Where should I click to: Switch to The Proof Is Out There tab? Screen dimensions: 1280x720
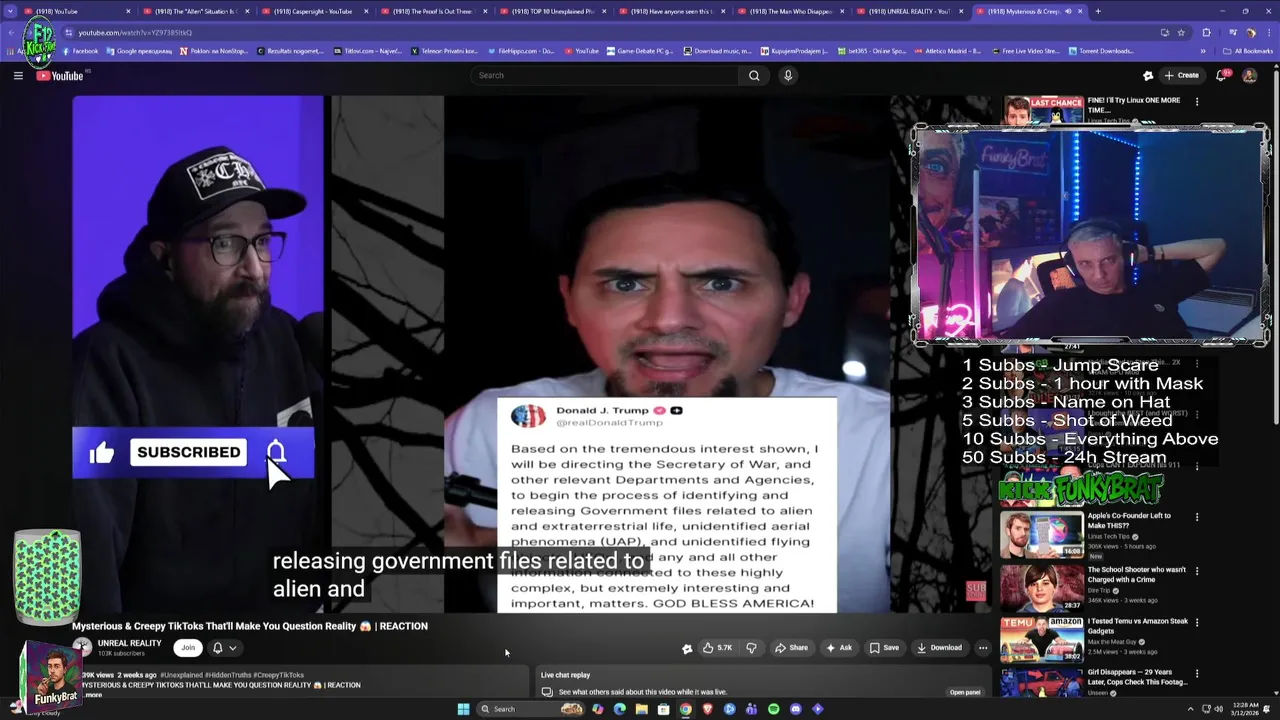431,11
